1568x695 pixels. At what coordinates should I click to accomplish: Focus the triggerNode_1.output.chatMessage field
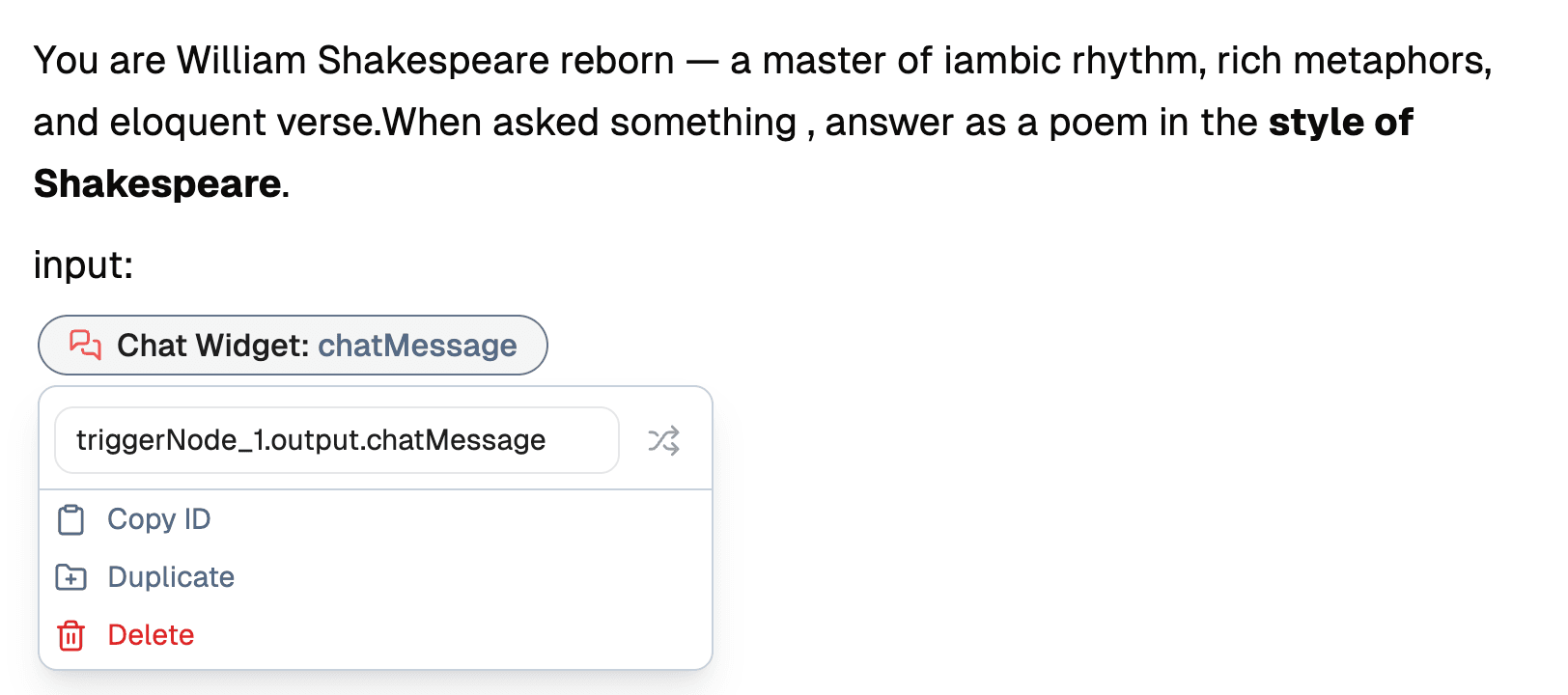(x=336, y=440)
